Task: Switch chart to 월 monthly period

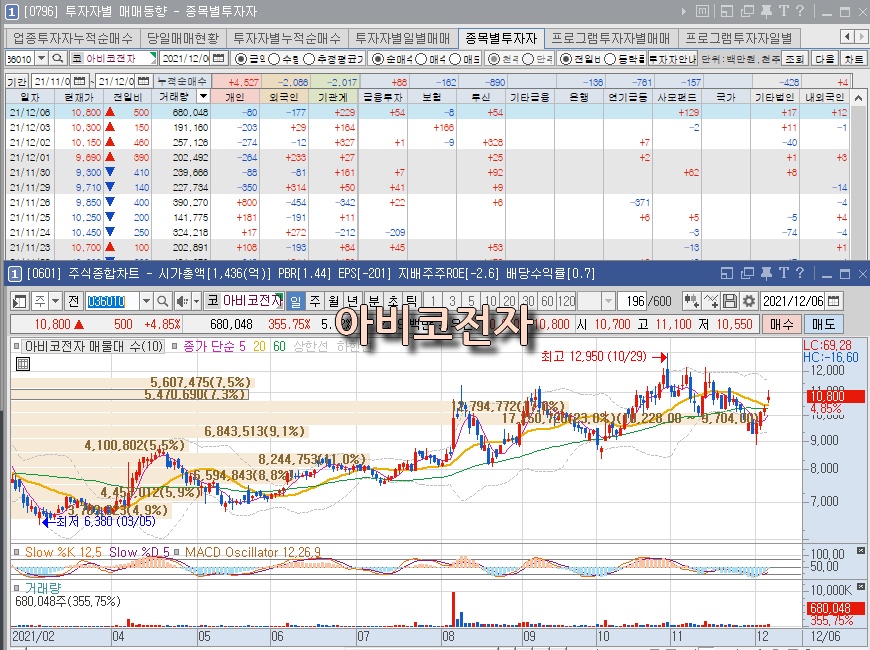Action: (333, 301)
